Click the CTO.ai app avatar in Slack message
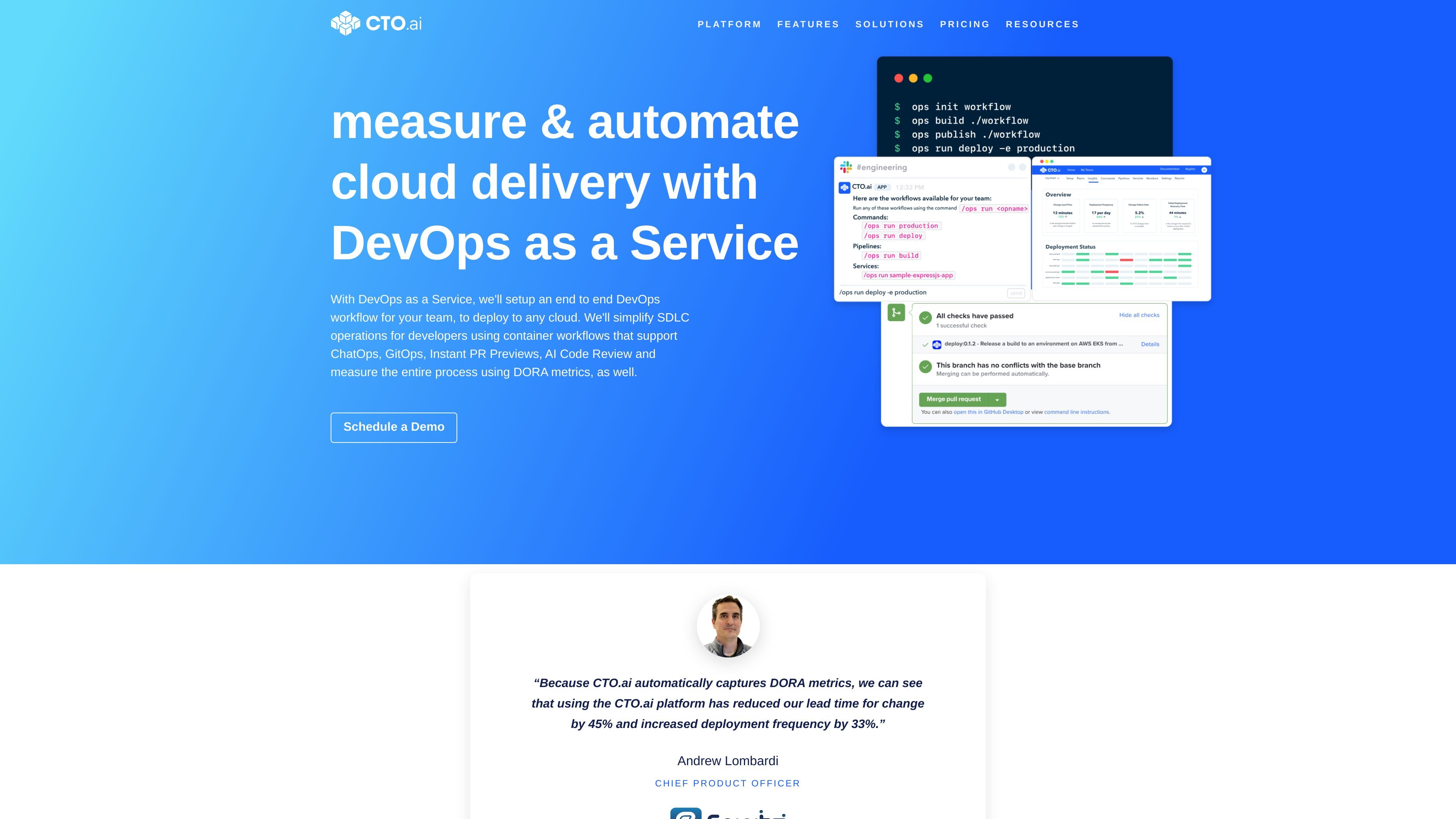The image size is (1456, 819). pos(844,188)
